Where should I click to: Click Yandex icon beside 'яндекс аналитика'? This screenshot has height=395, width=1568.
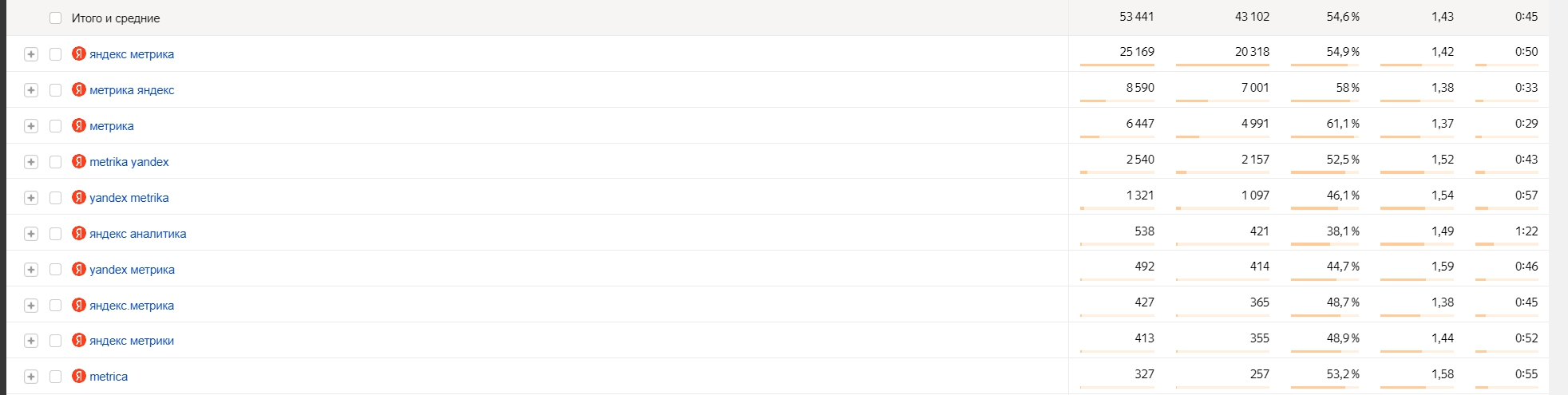(79, 233)
